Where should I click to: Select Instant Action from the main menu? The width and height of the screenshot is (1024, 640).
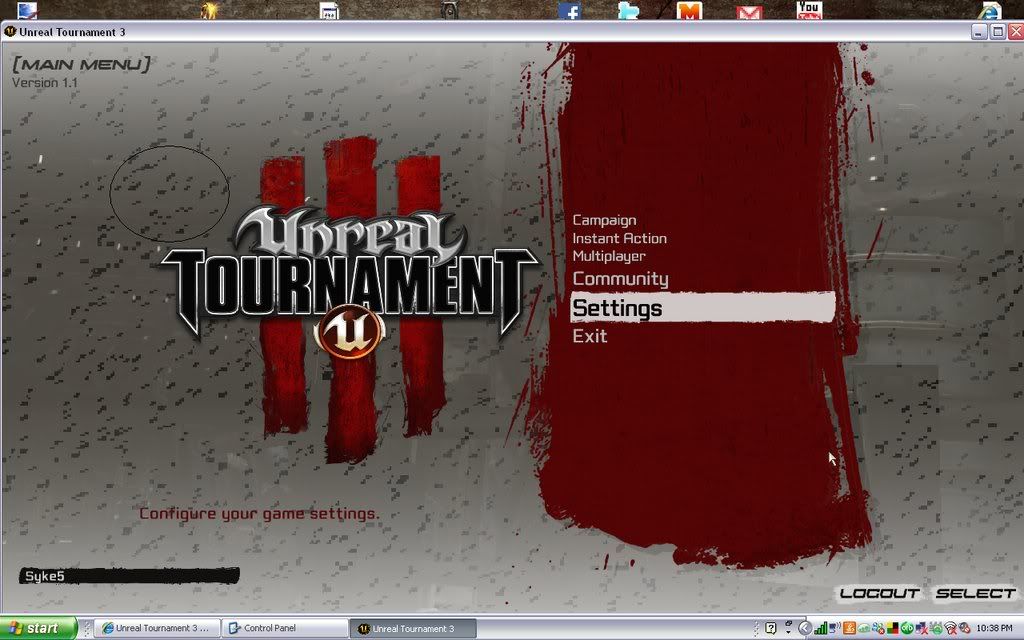tap(620, 238)
